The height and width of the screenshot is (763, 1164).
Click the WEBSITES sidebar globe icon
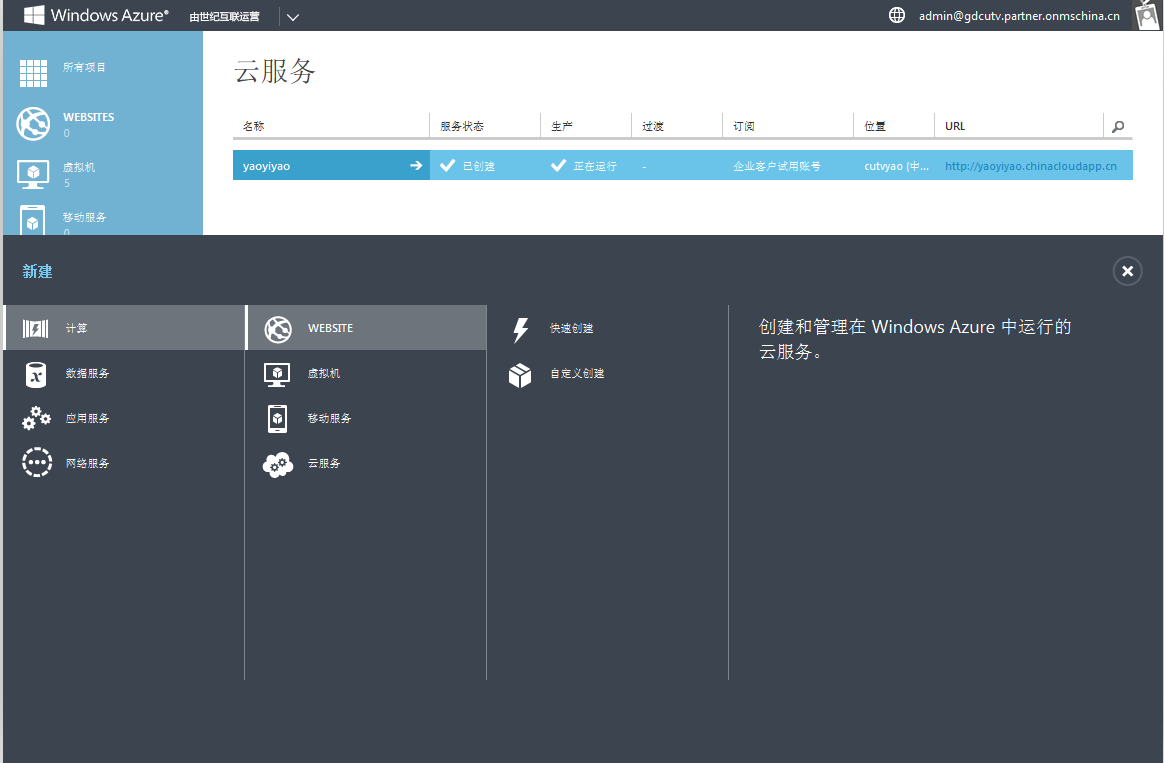click(x=33, y=123)
